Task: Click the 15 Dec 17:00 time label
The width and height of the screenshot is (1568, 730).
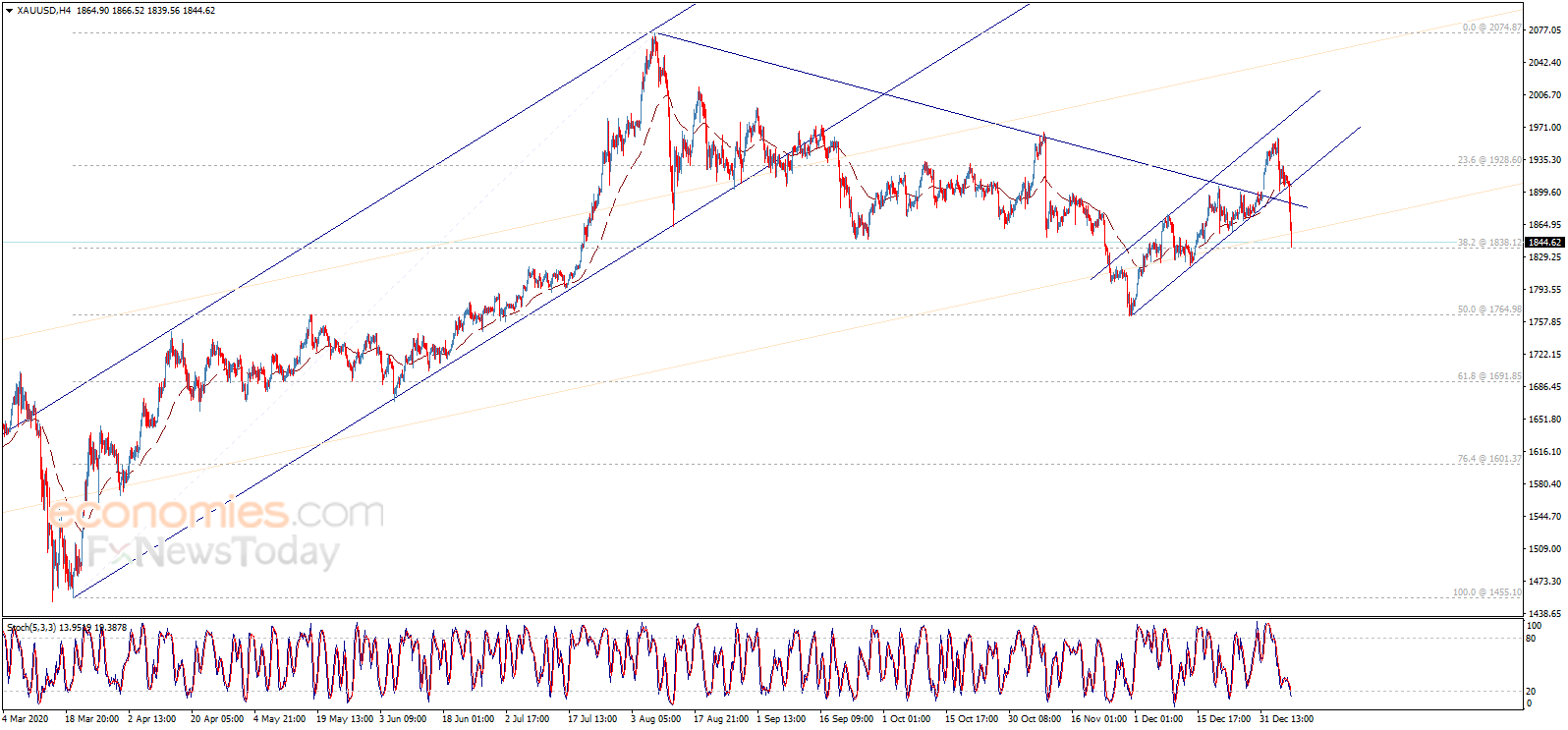Action: [1223, 719]
